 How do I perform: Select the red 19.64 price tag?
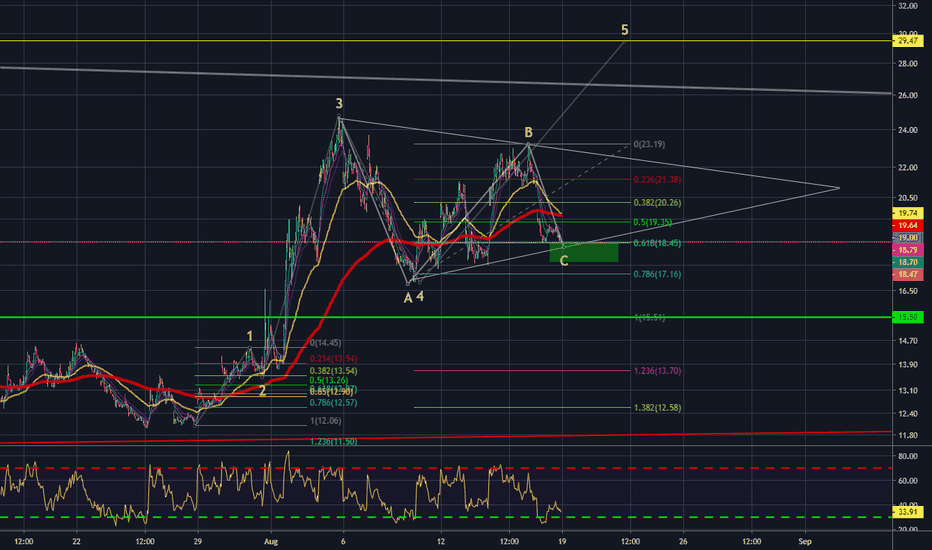[x=908, y=225]
